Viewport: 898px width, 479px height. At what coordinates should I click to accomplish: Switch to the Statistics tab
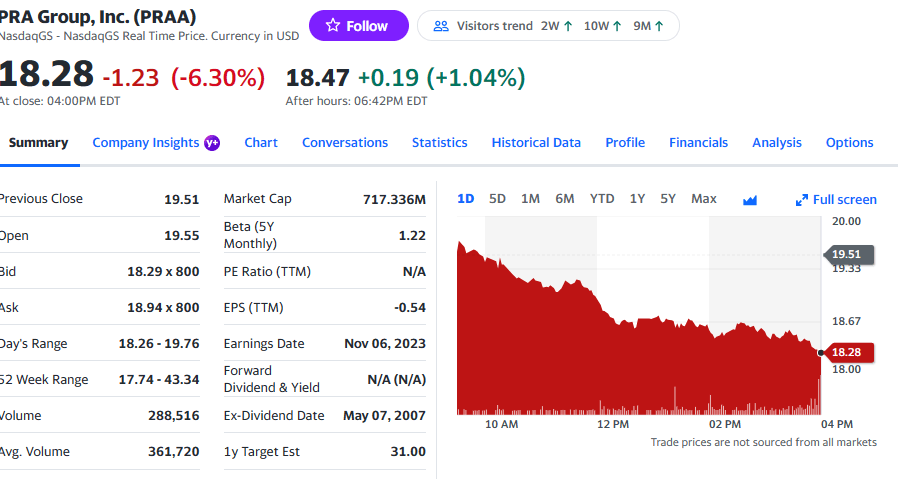tap(439, 143)
